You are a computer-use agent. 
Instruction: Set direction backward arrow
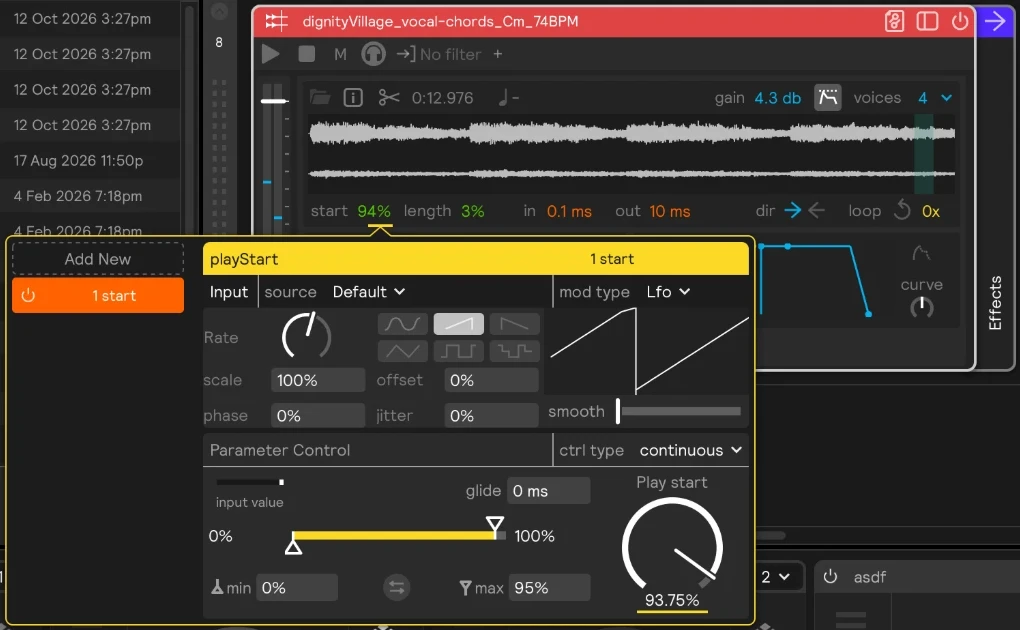pyautogui.click(x=816, y=210)
